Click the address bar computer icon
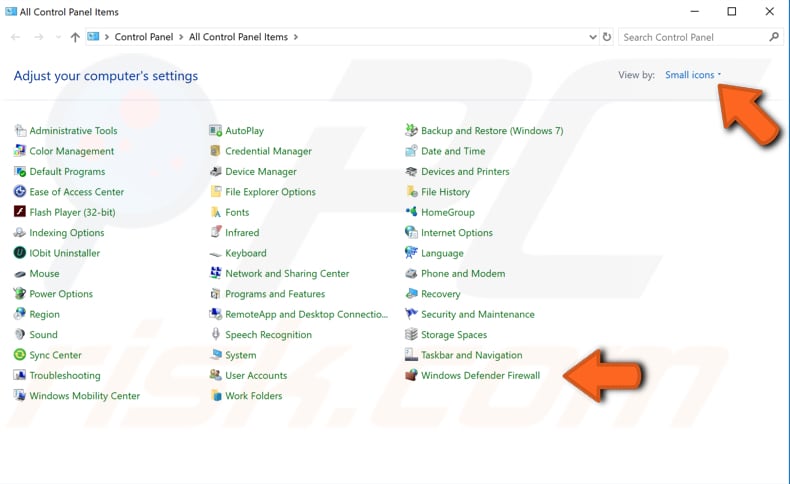 tap(93, 36)
